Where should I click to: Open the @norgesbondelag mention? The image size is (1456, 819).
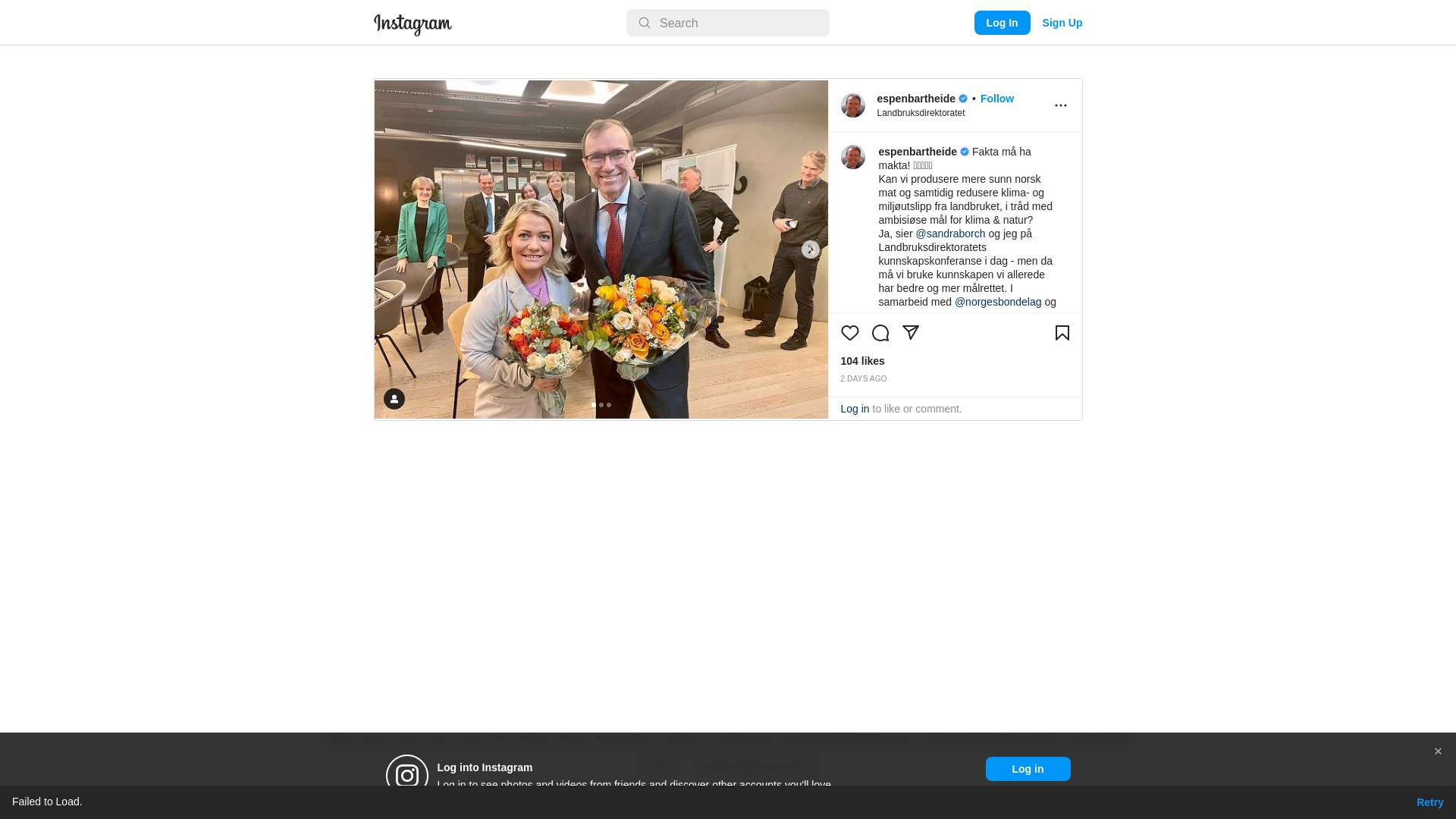pos(998,302)
